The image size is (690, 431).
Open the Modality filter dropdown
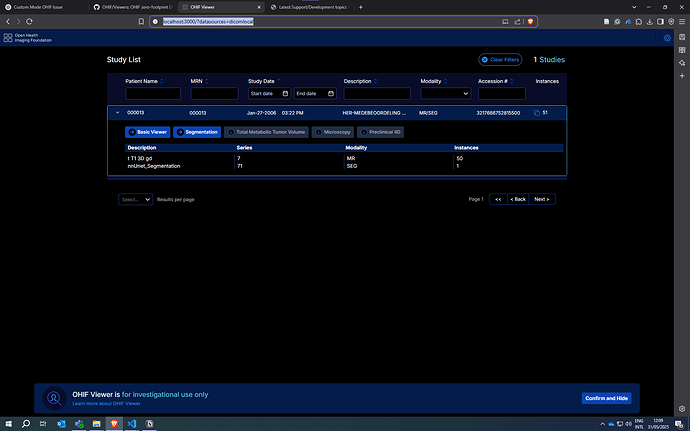[445, 93]
